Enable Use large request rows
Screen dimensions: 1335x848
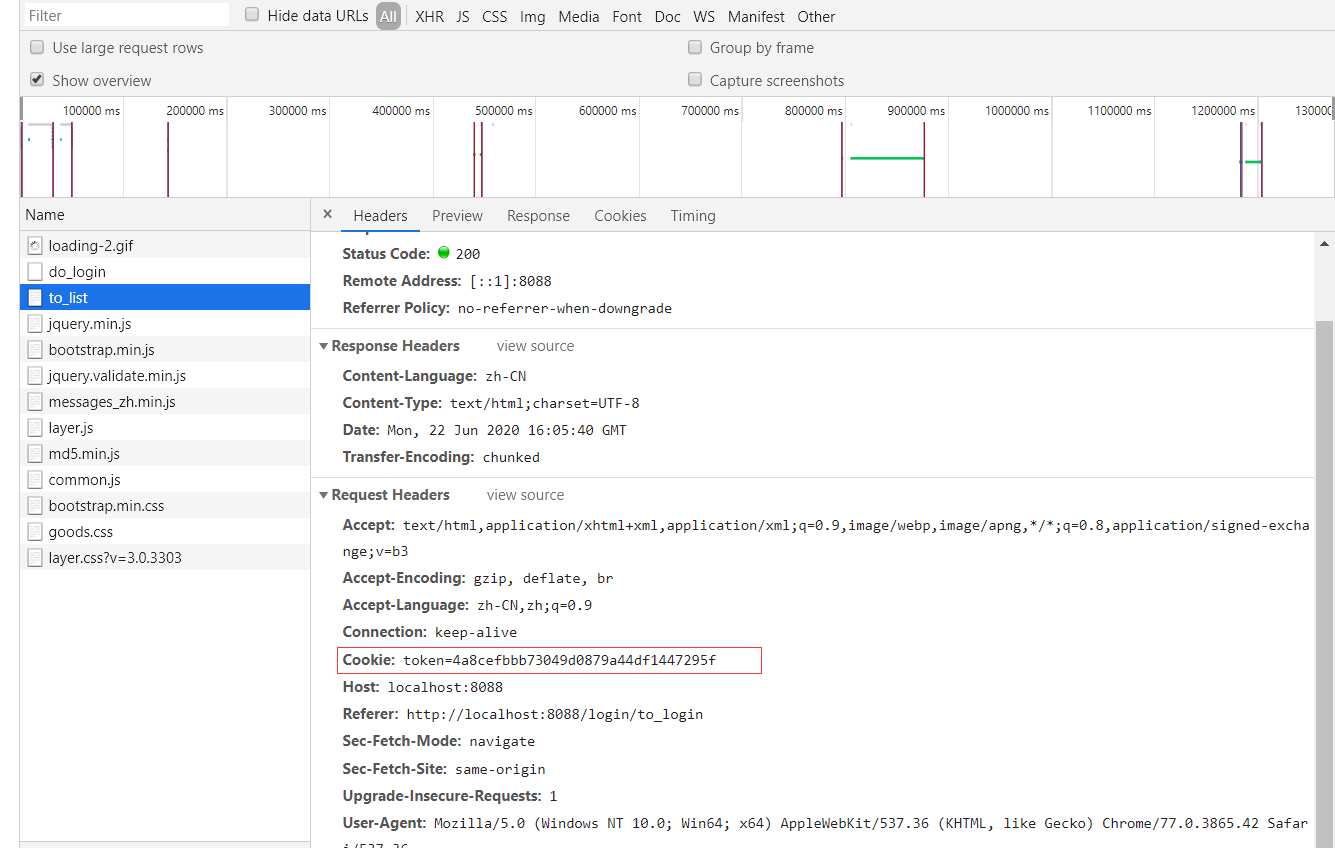coord(37,47)
